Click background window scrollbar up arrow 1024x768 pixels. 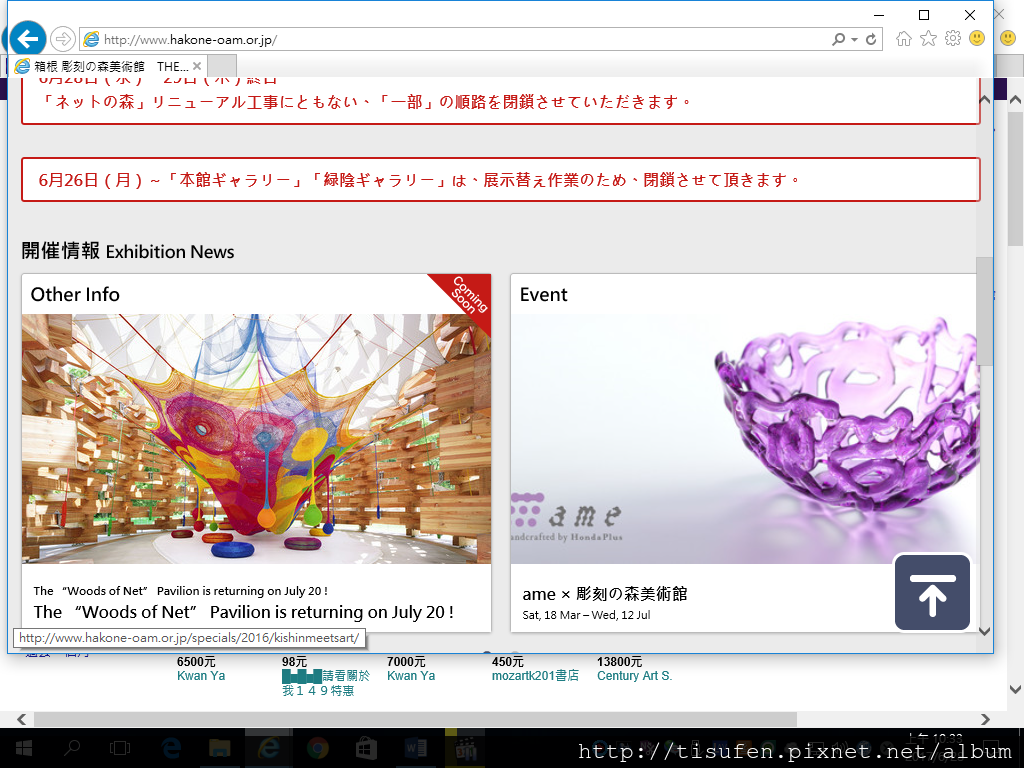click(1015, 100)
